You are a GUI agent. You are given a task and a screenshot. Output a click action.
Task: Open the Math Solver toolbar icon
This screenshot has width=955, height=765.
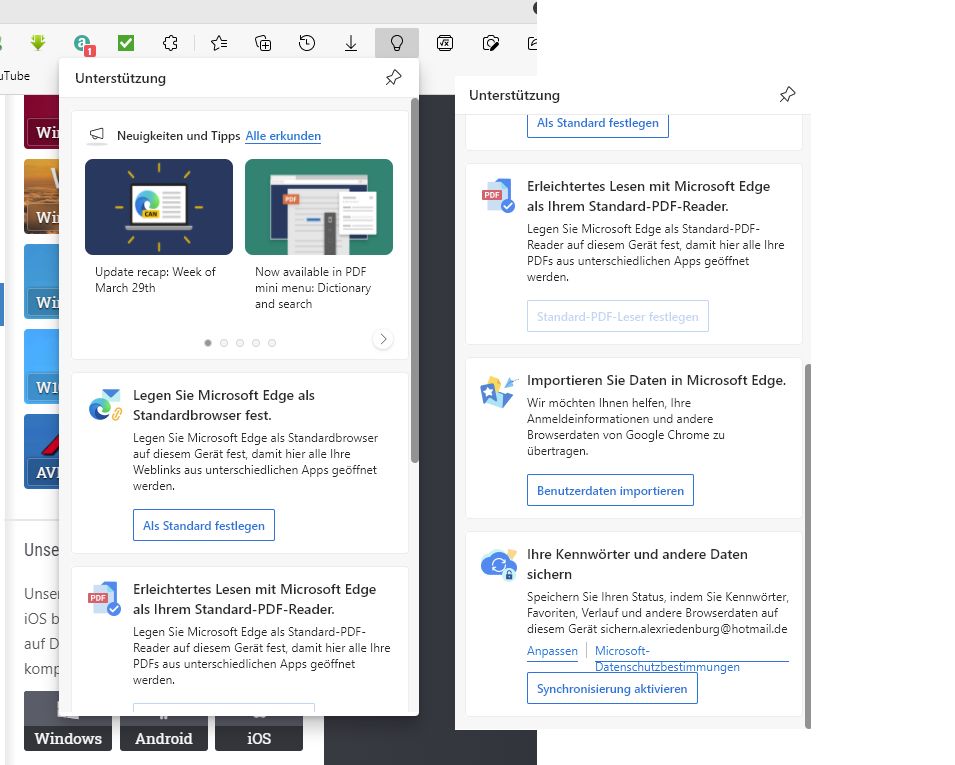coord(445,43)
